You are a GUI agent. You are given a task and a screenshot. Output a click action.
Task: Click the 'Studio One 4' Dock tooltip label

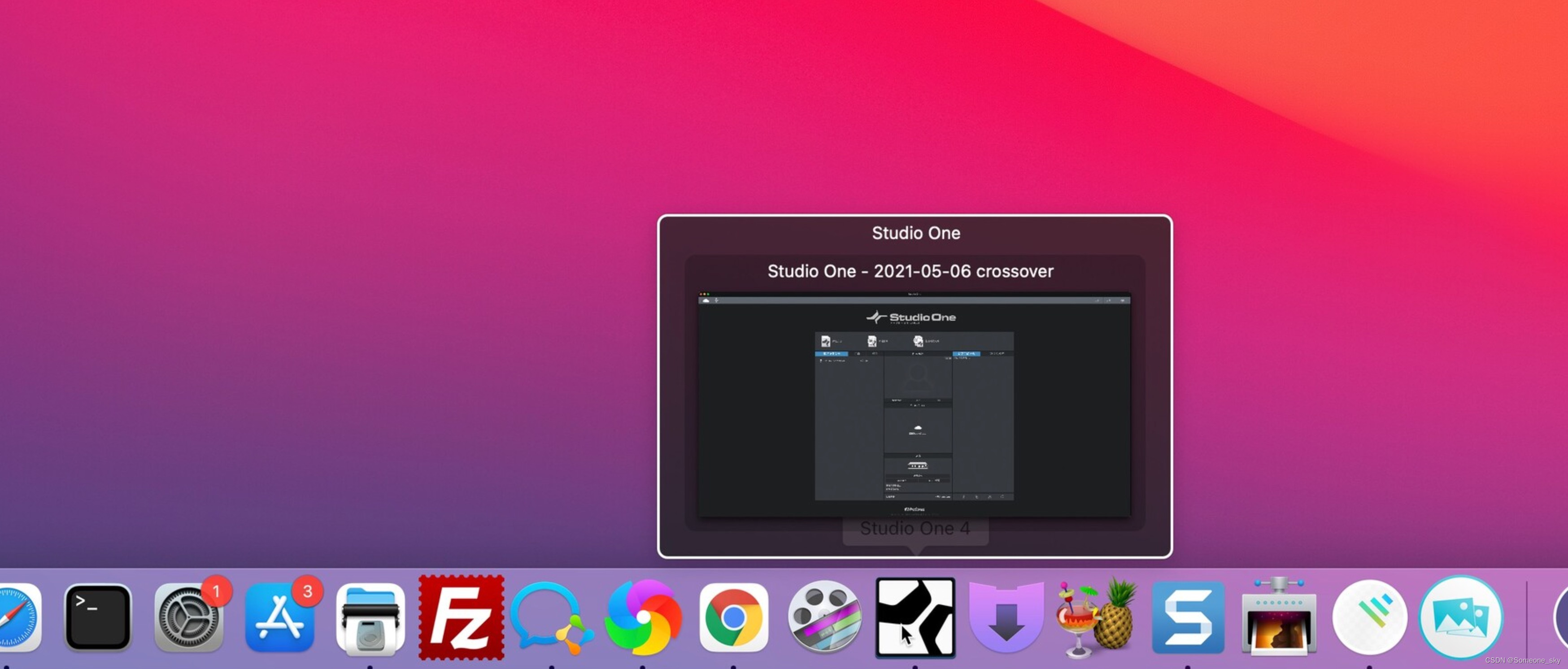pos(915,528)
